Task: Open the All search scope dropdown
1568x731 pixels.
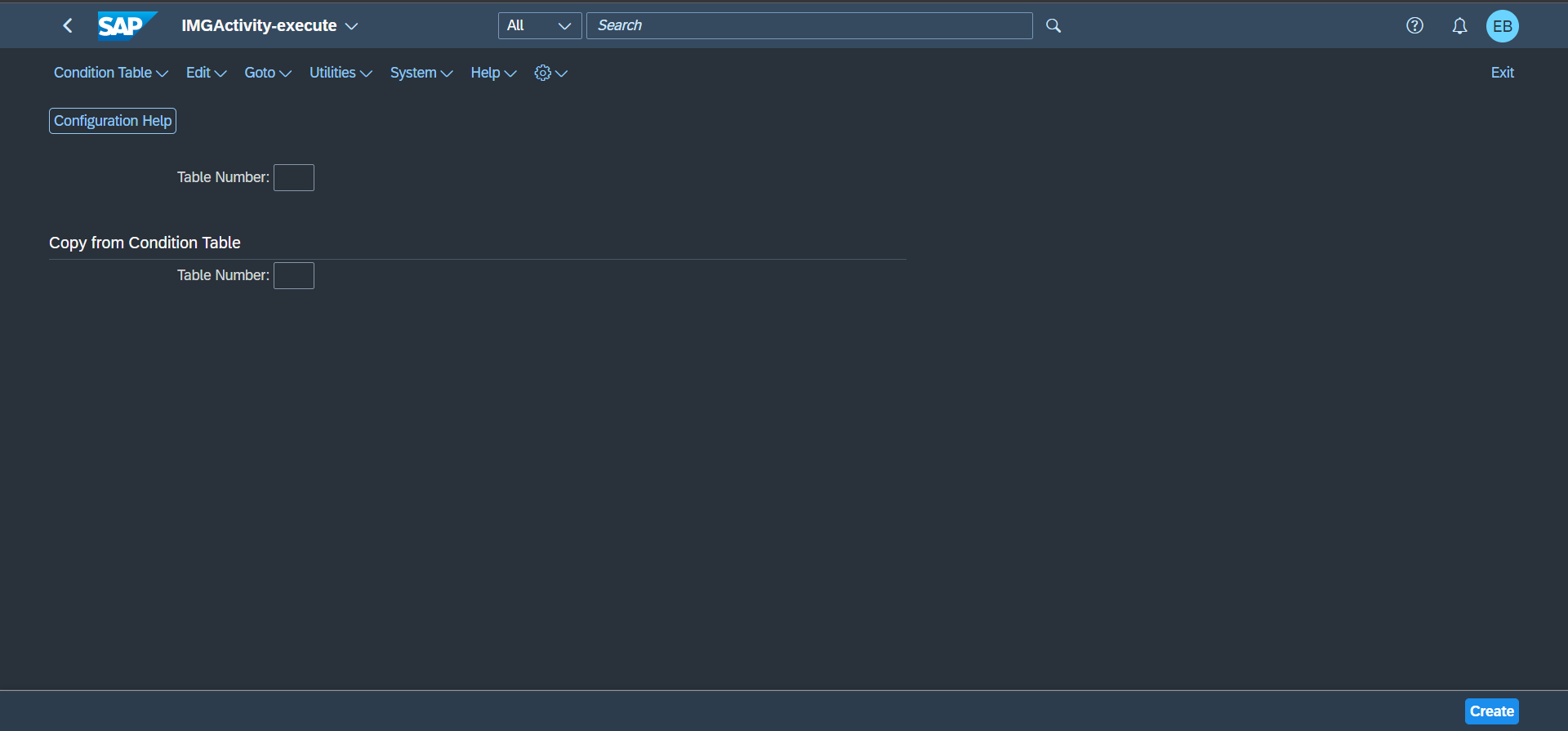Action: [540, 25]
